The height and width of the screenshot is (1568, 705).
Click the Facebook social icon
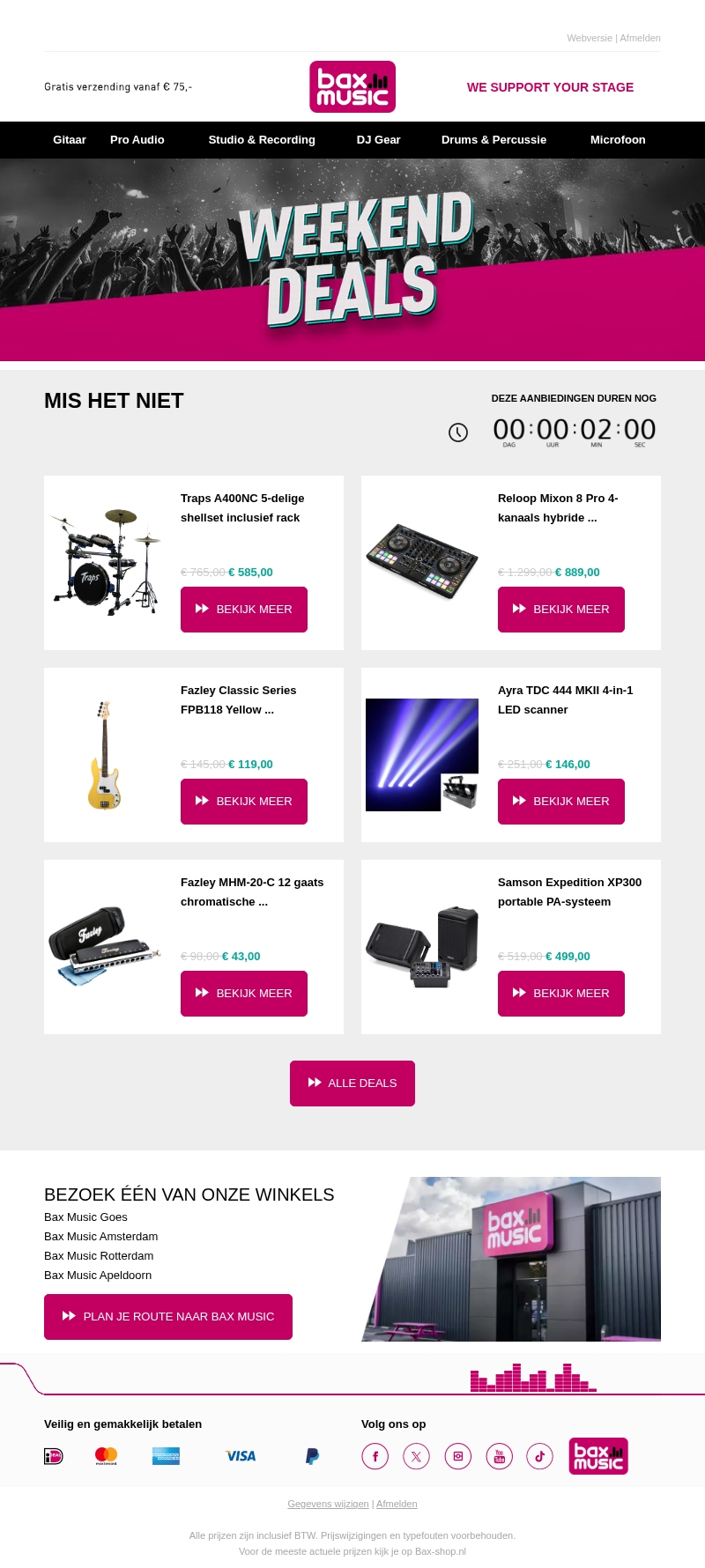375,1456
